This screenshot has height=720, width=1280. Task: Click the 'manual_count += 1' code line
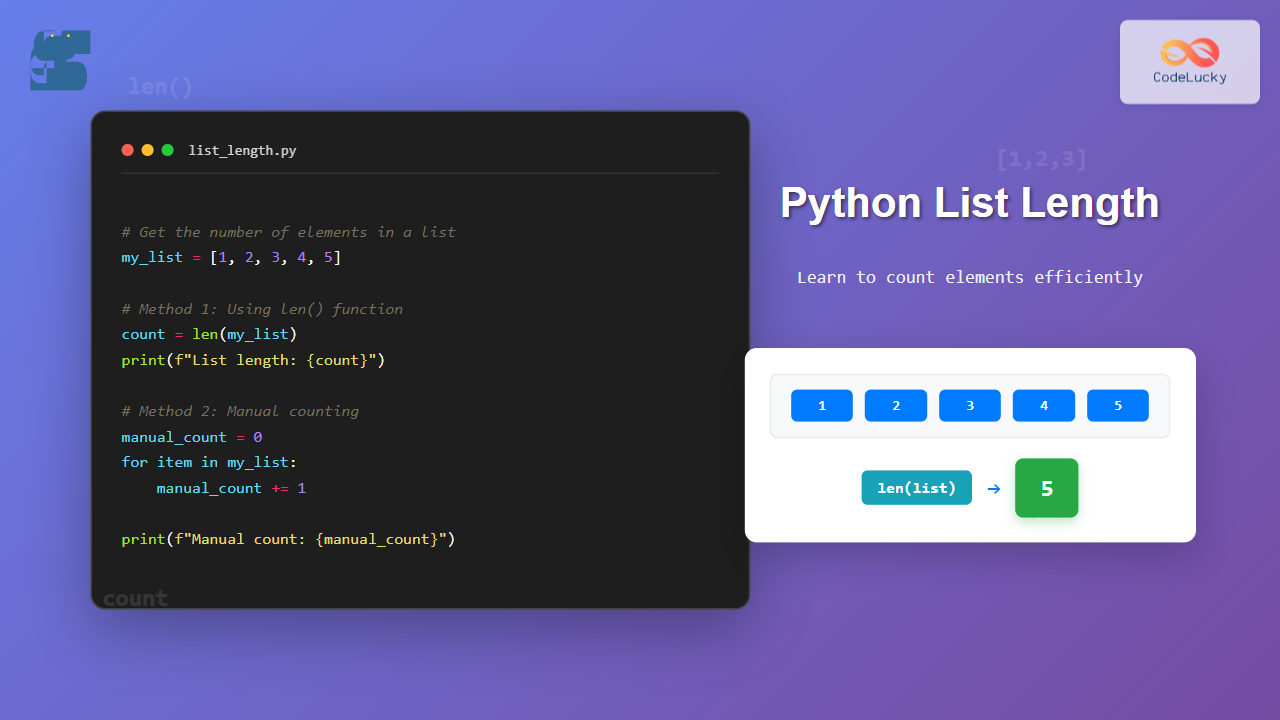tap(230, 488)
